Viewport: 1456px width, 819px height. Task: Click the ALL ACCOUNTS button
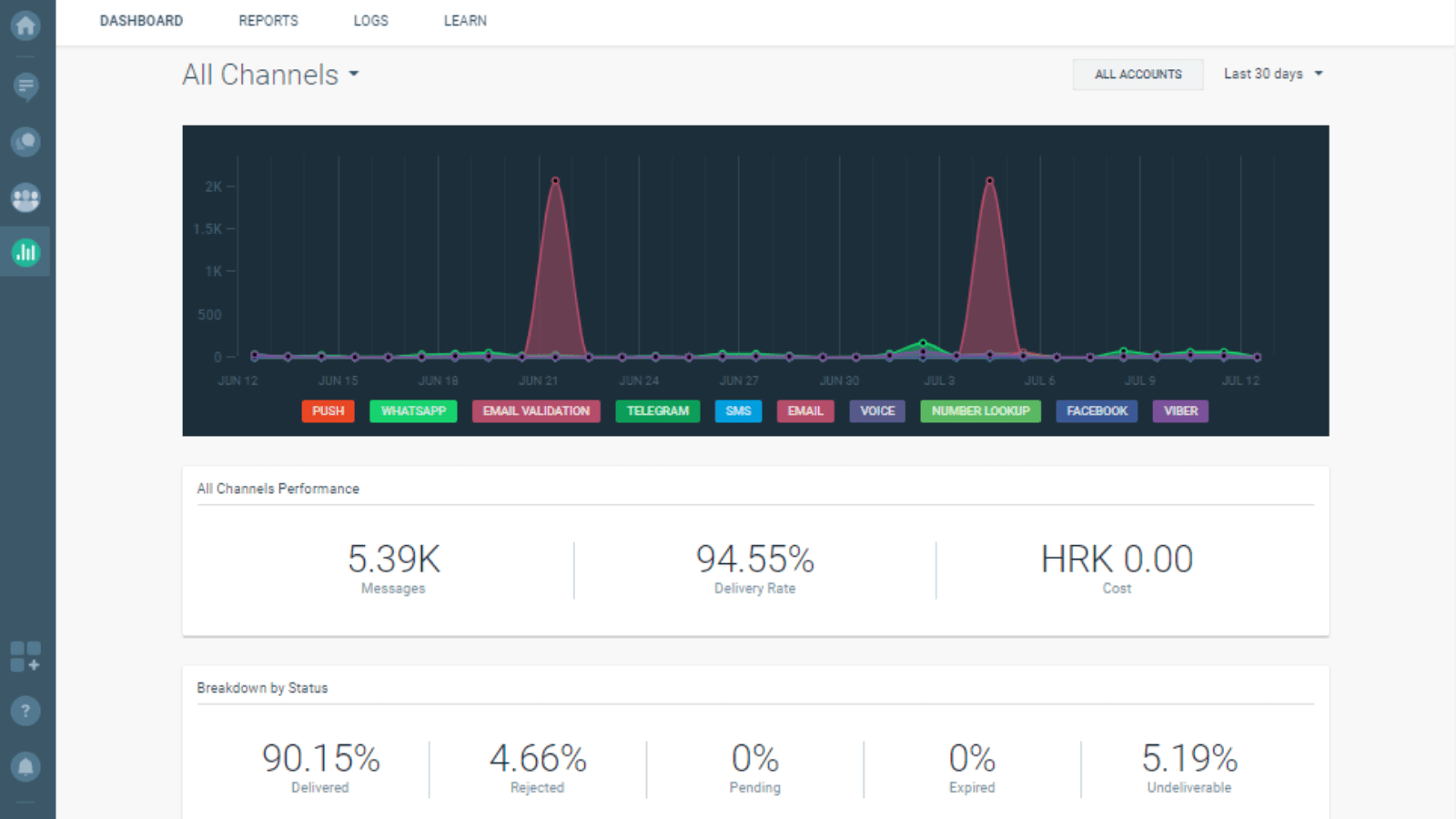tap(1138, 75)
